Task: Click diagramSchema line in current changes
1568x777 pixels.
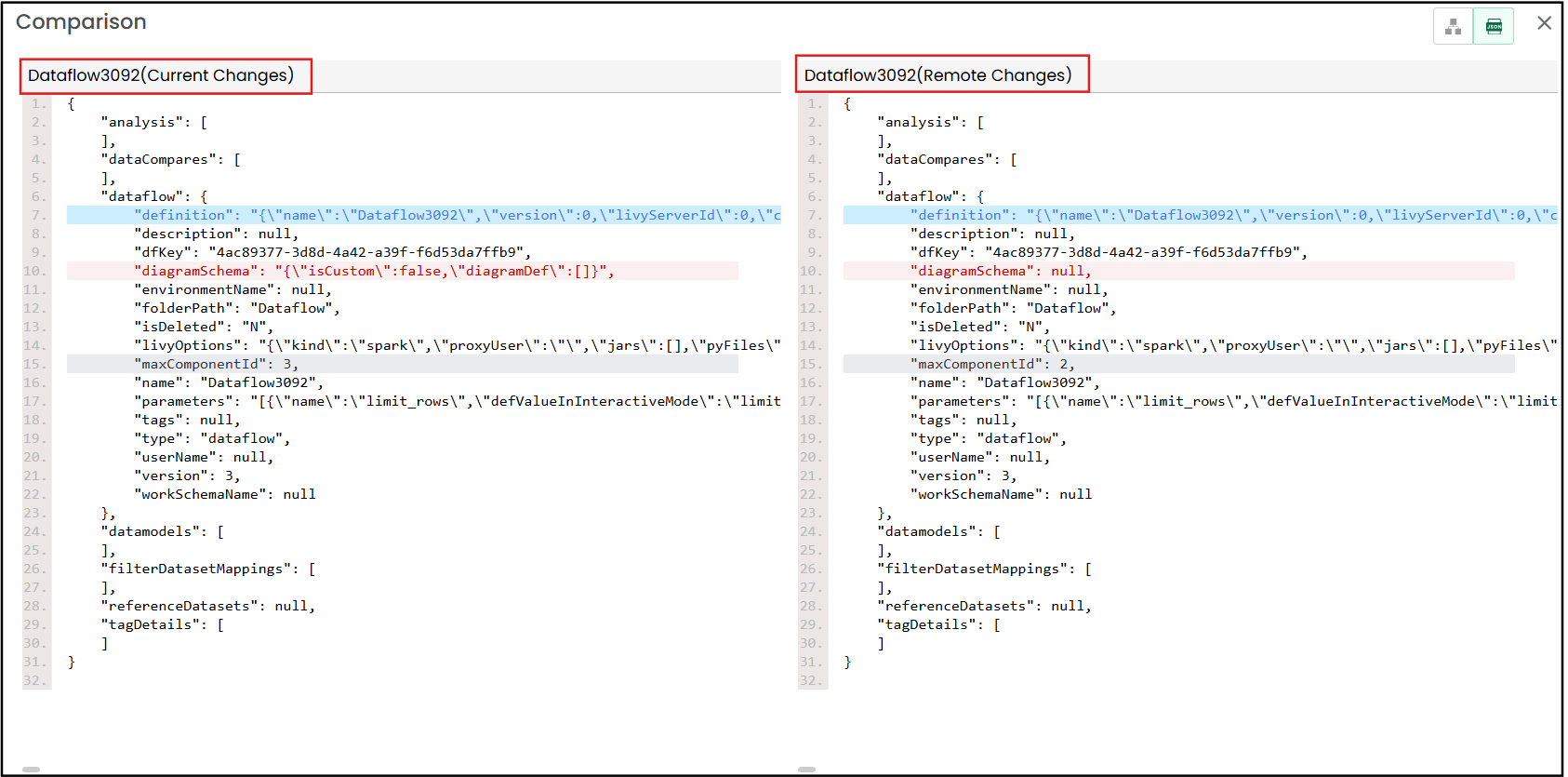Action: pyautogui.click(x=374, y=271)
